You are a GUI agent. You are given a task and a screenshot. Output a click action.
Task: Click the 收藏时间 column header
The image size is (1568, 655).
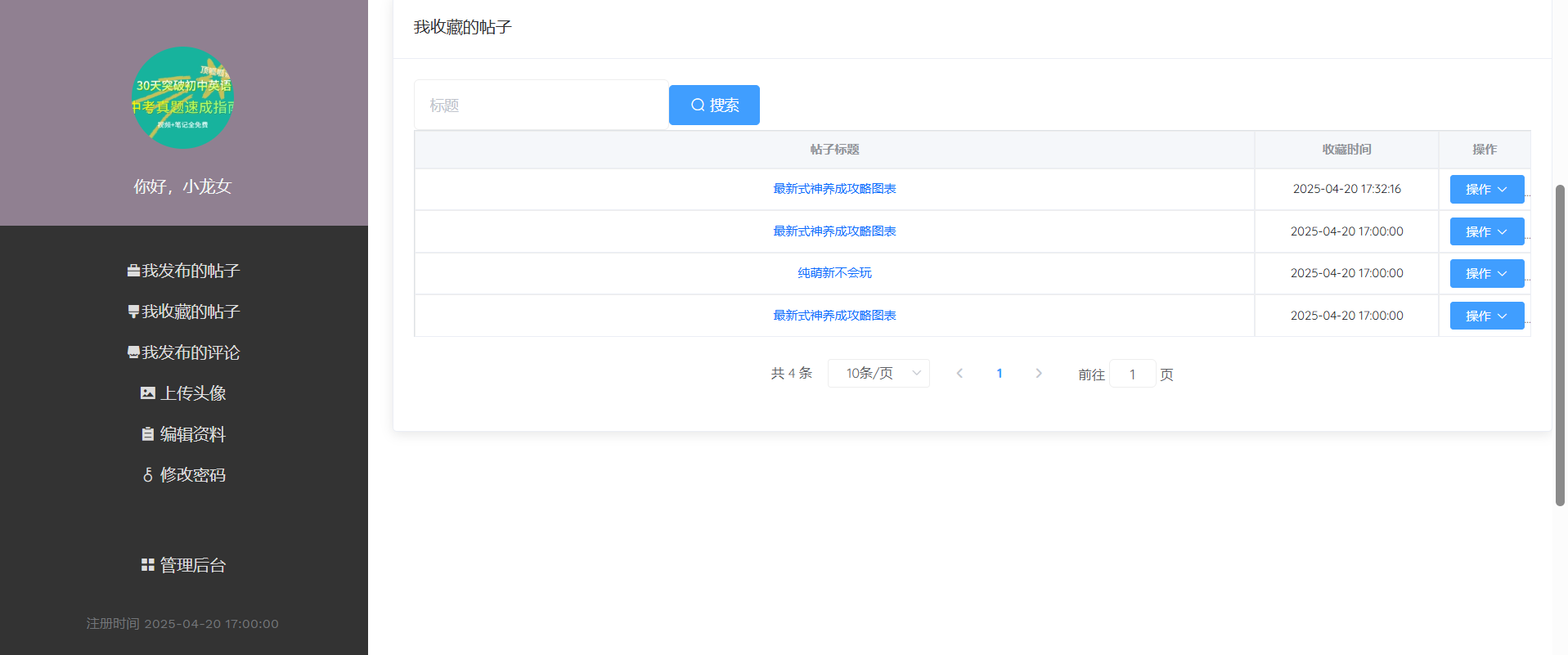coord(1346,150)
